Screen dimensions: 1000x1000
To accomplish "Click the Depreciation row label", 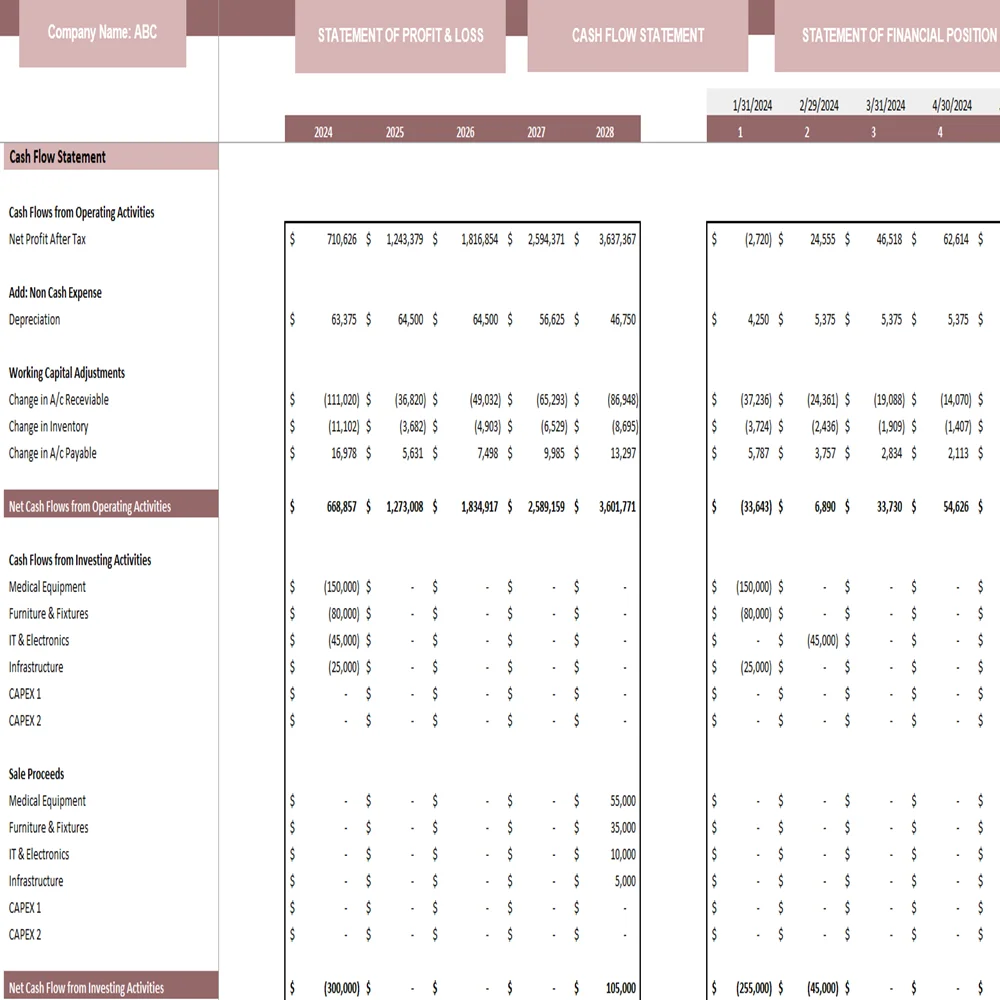I will (x=36, y=319).
